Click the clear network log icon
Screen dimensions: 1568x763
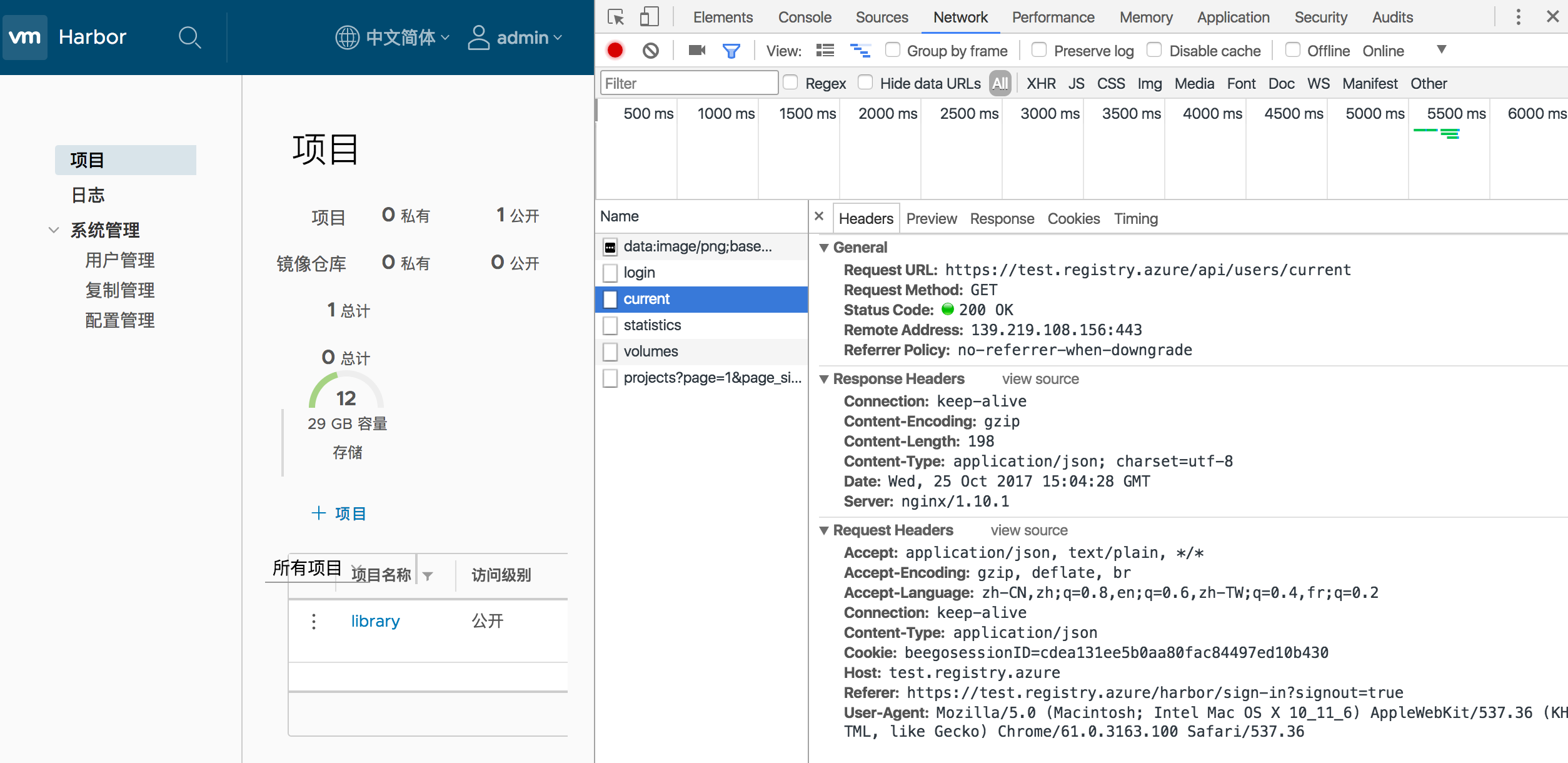tap(650, 51)
